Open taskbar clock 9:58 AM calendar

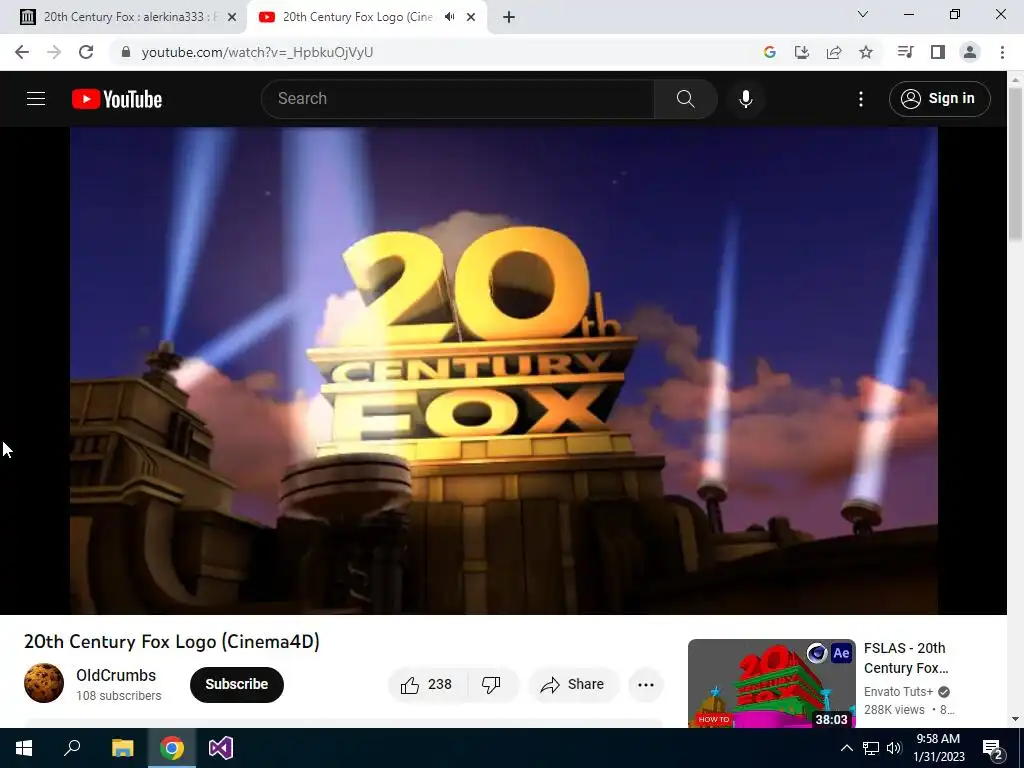tap(938, 748)
